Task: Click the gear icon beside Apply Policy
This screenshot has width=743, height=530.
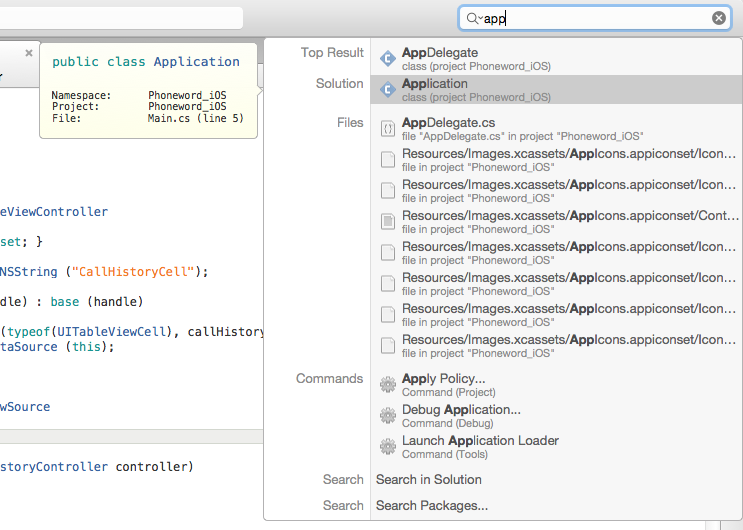Action: (388, 385)
